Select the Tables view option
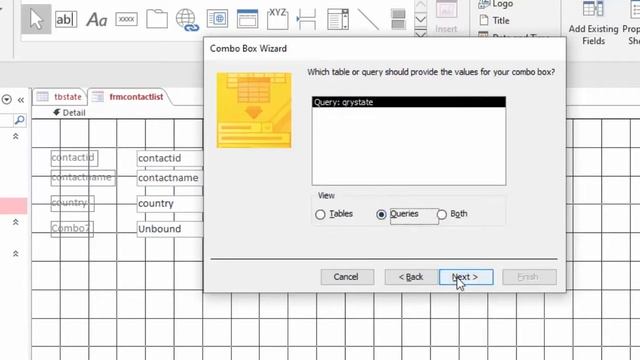 pyautogui.click(x=334, y=214)
